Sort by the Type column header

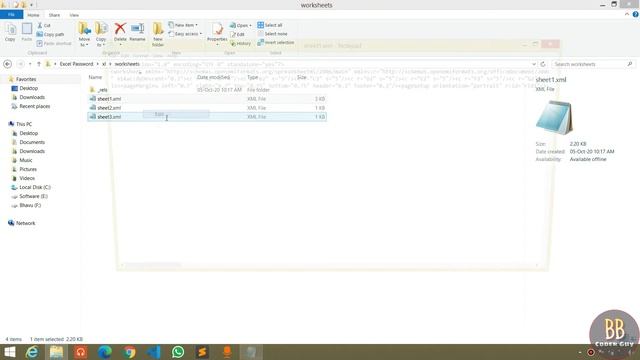253,77
